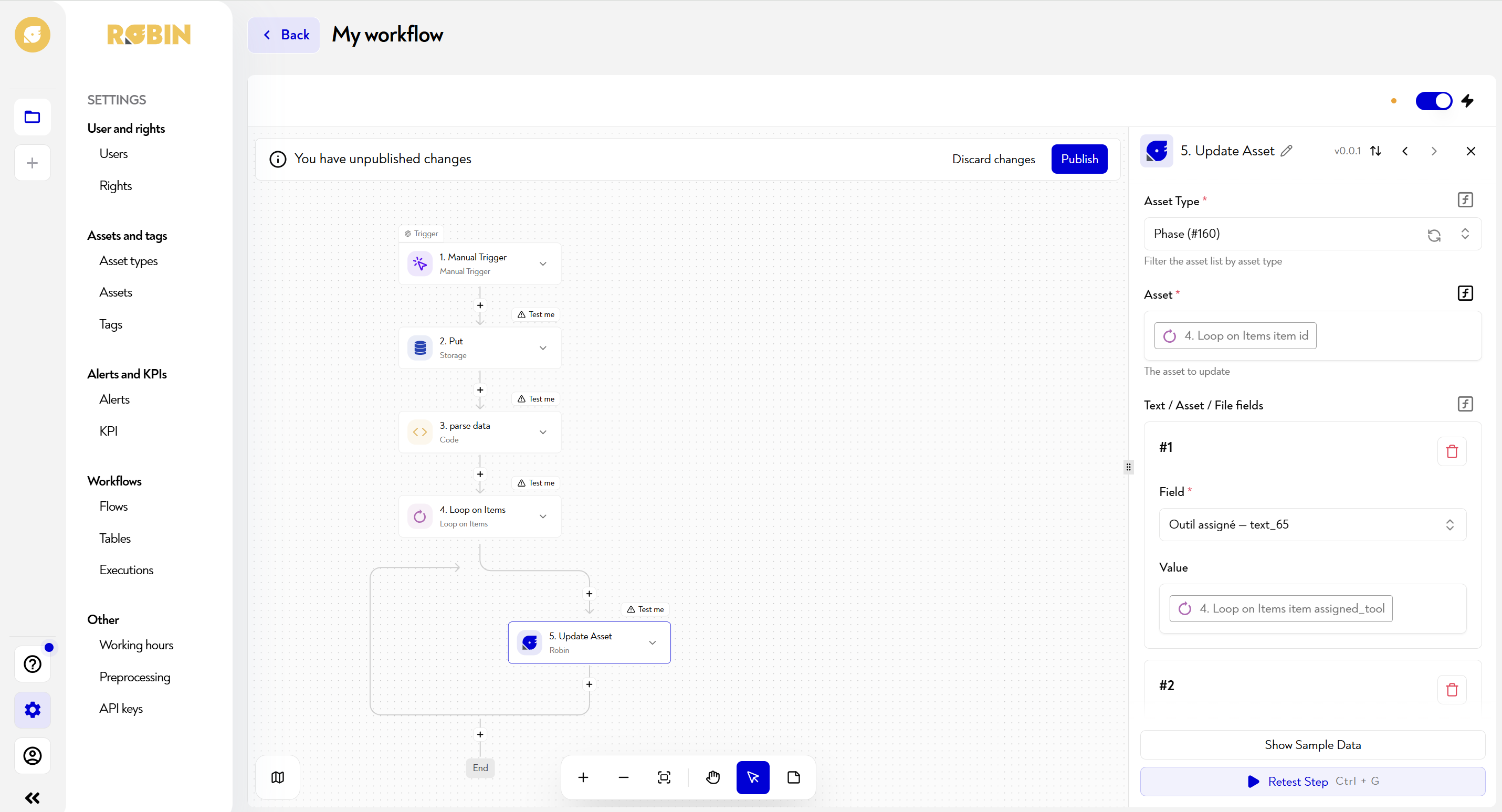The width and height of the screenshot is (1502, 812).
Task: Select the pointer selection tool
Action: point(753,777)
